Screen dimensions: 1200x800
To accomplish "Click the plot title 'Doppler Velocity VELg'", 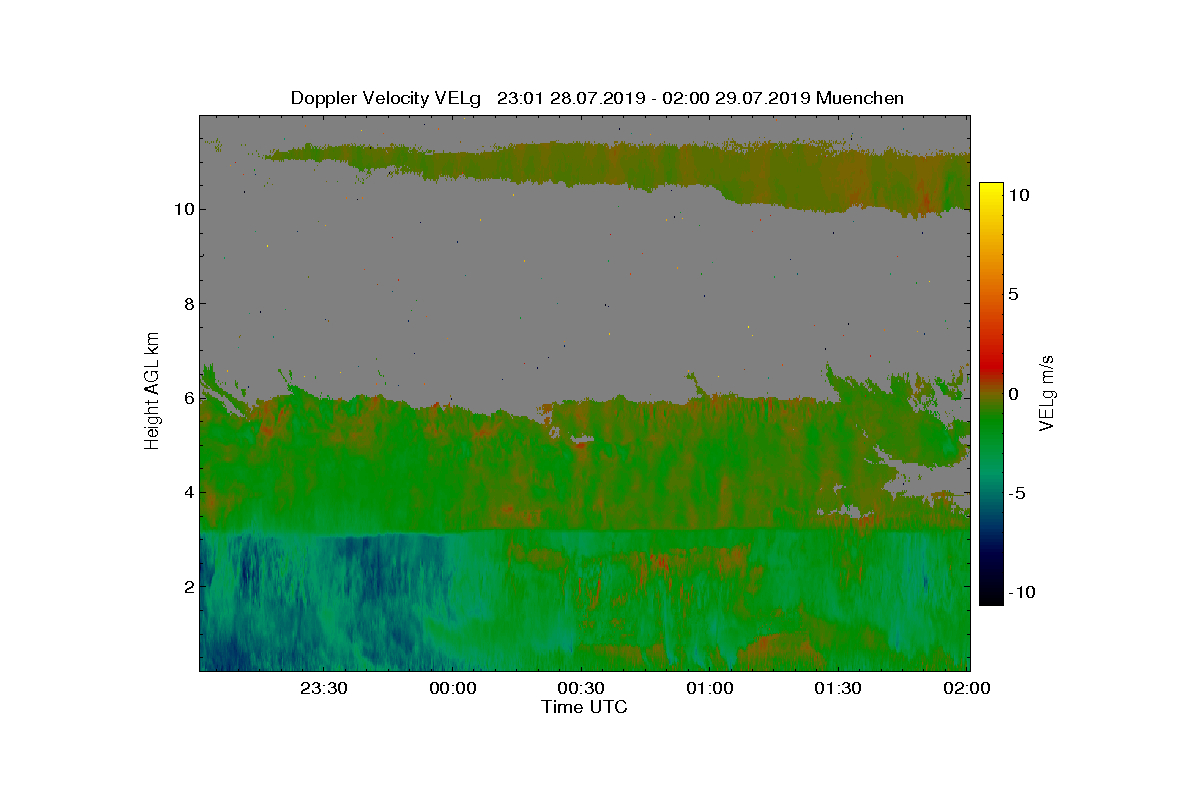I will click(385, 98).
